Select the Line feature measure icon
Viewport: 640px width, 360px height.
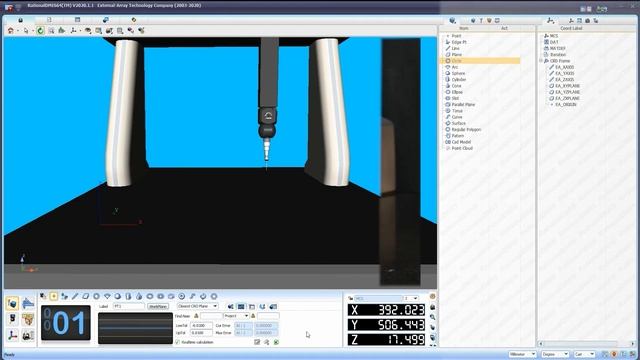pyautogui.click(x=75, y=296)
